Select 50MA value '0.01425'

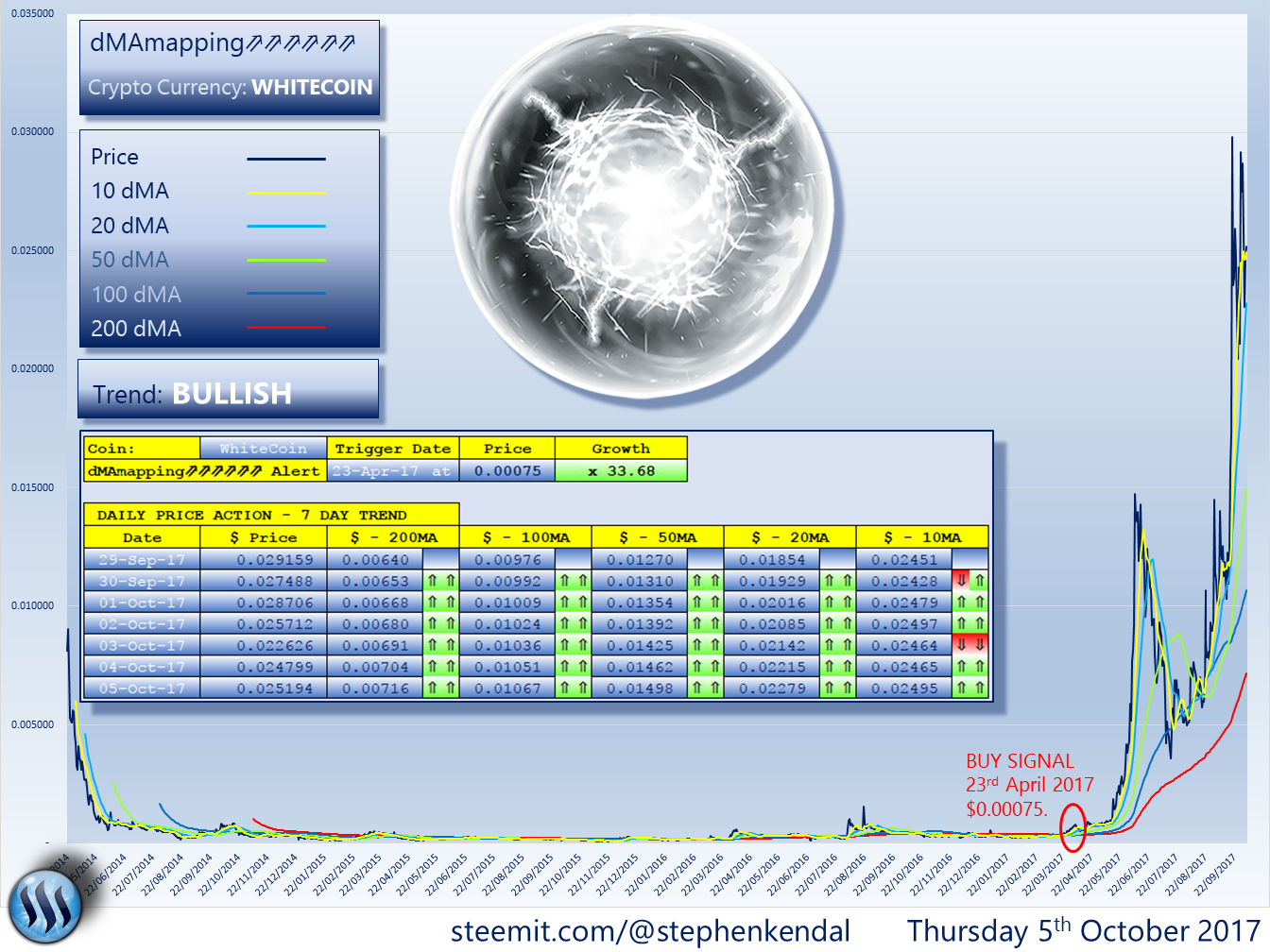point(640,646)
